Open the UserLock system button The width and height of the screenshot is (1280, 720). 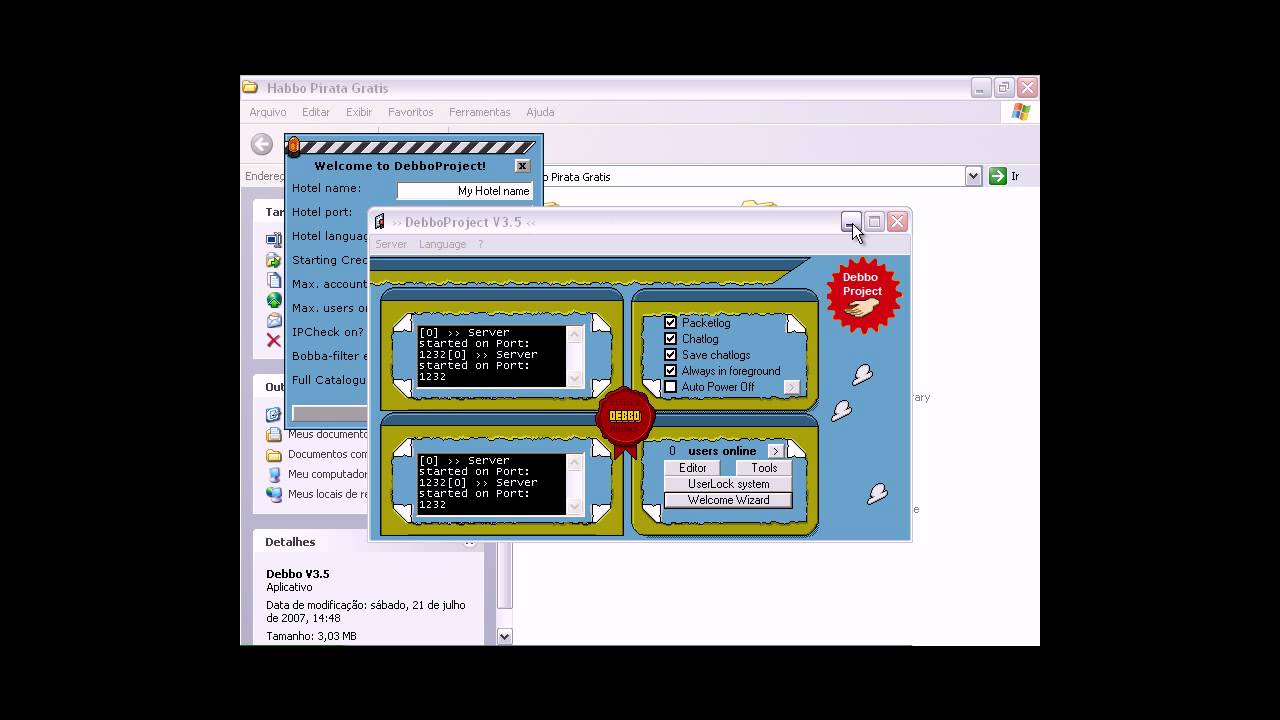click(728, 484)
